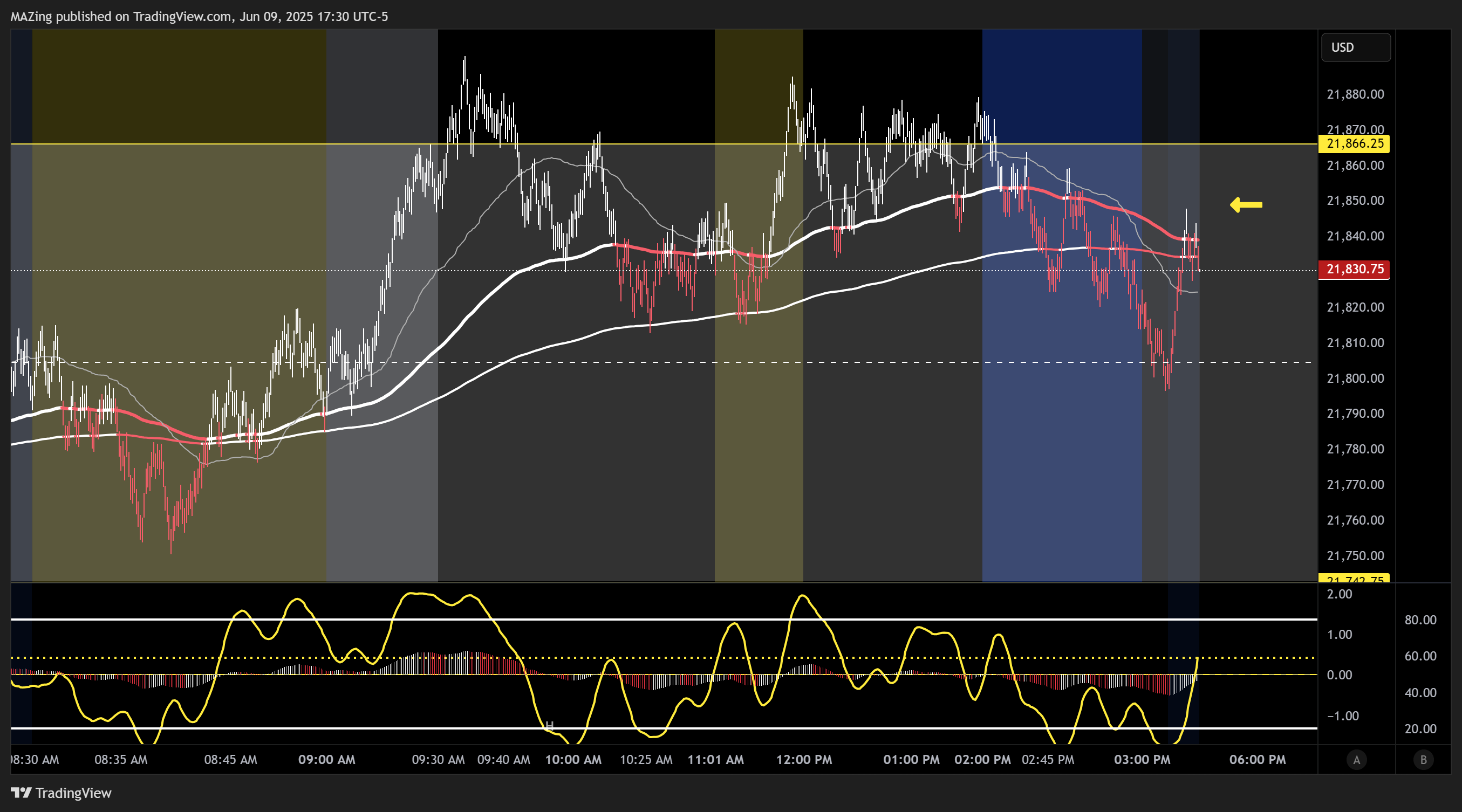The height and width of the screenshot is (812, 1462).
Task: Click the 0.00 histogram scale value
Action: pos(1340,676)
